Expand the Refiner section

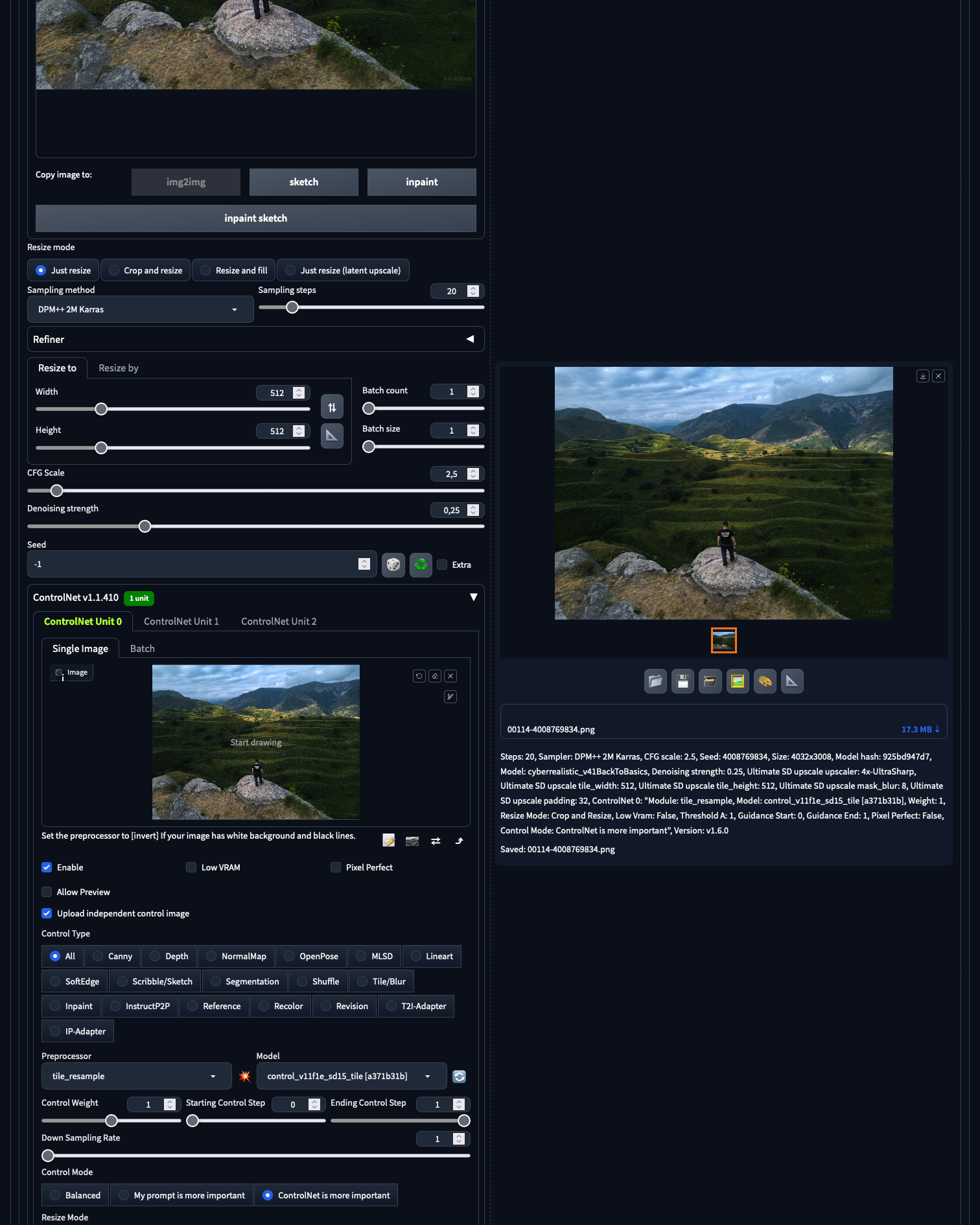pos(470,339)
